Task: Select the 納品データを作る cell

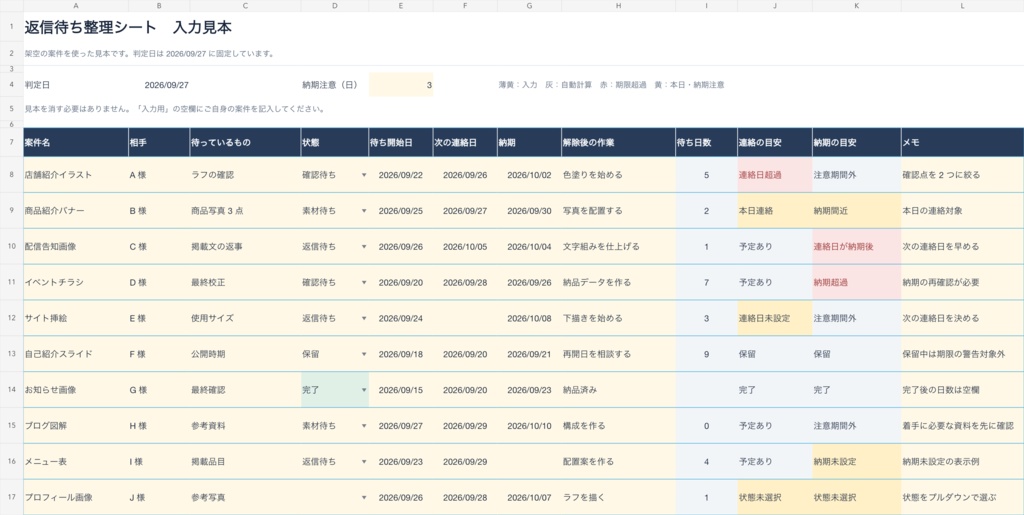Action: point(618,283)
